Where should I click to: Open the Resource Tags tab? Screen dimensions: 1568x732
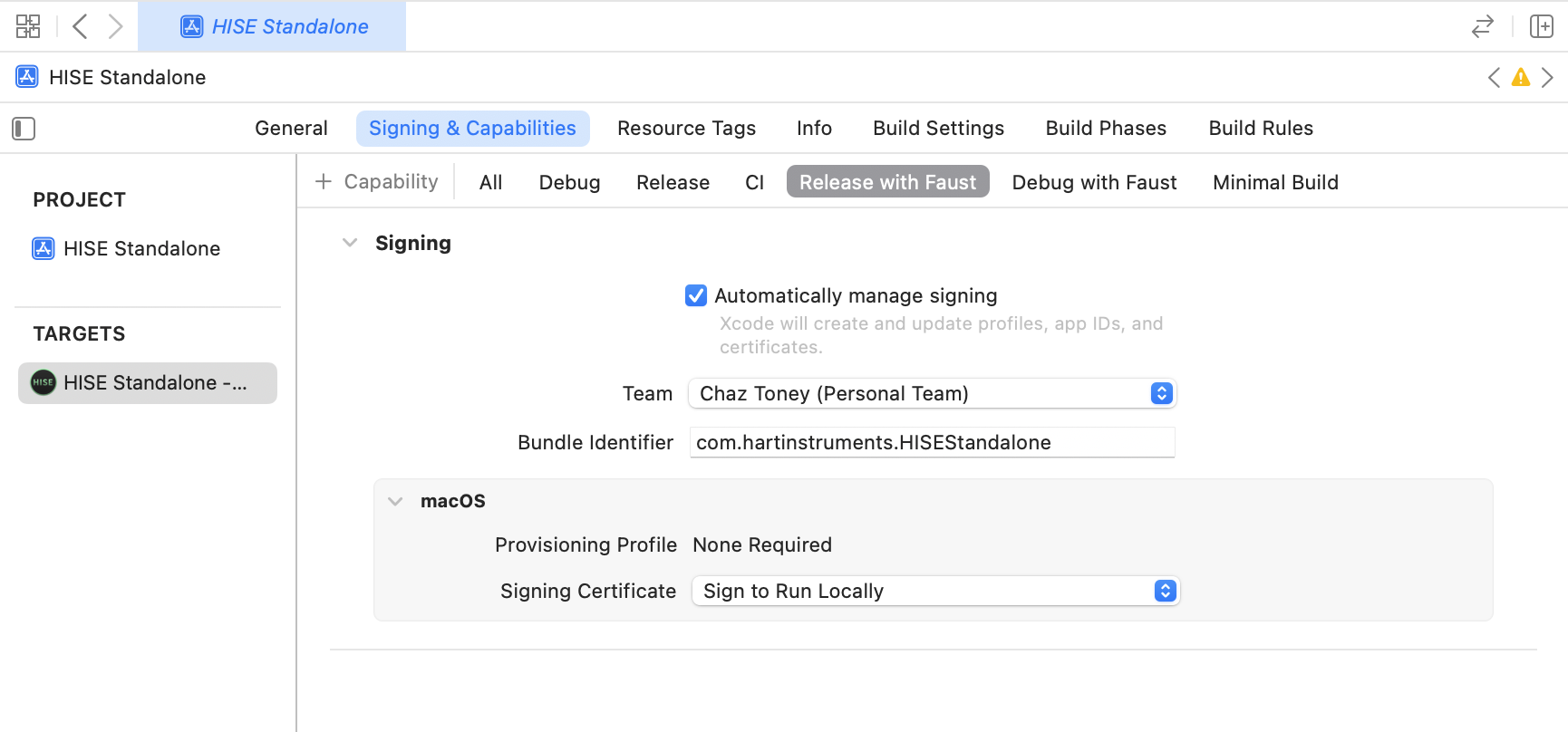click(x=686, y=129)
